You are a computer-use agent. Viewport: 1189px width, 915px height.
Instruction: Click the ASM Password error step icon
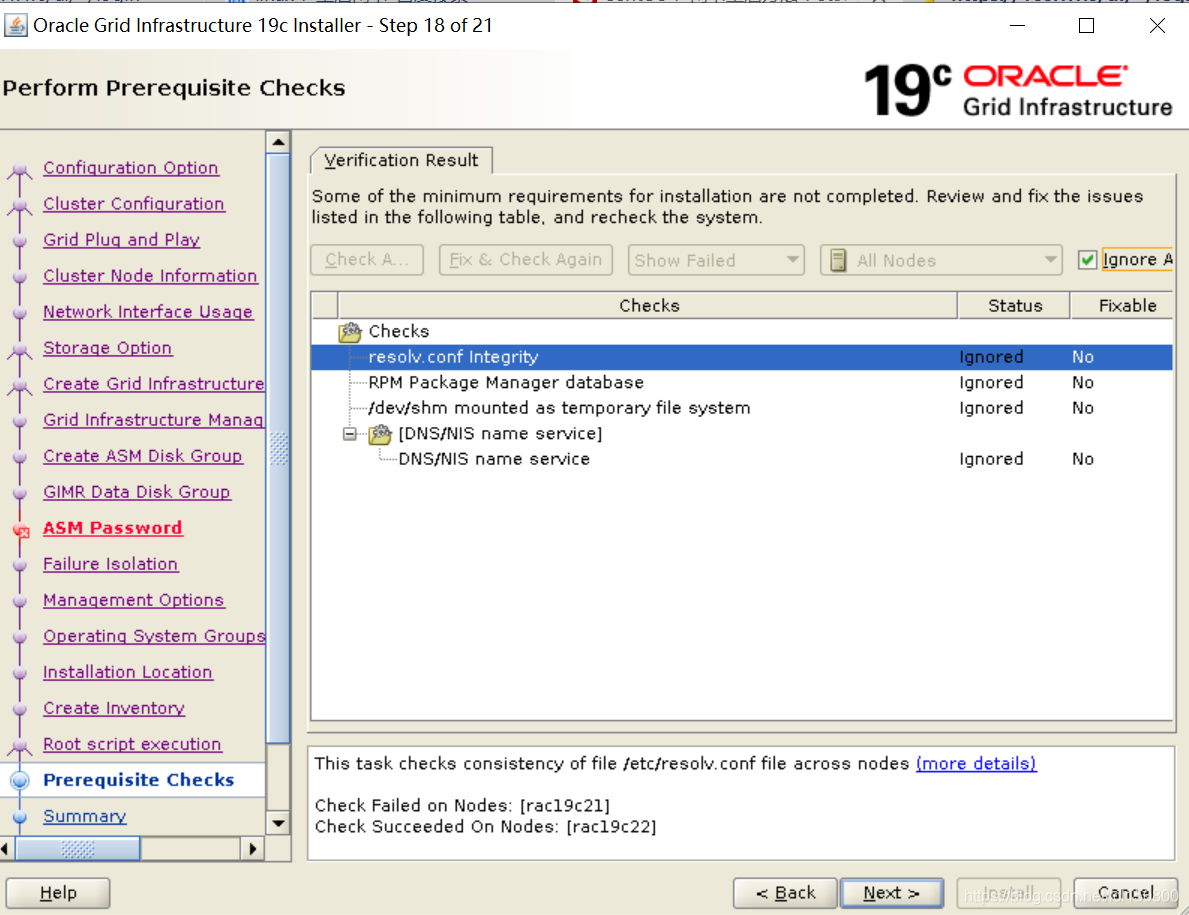(21, 530)
